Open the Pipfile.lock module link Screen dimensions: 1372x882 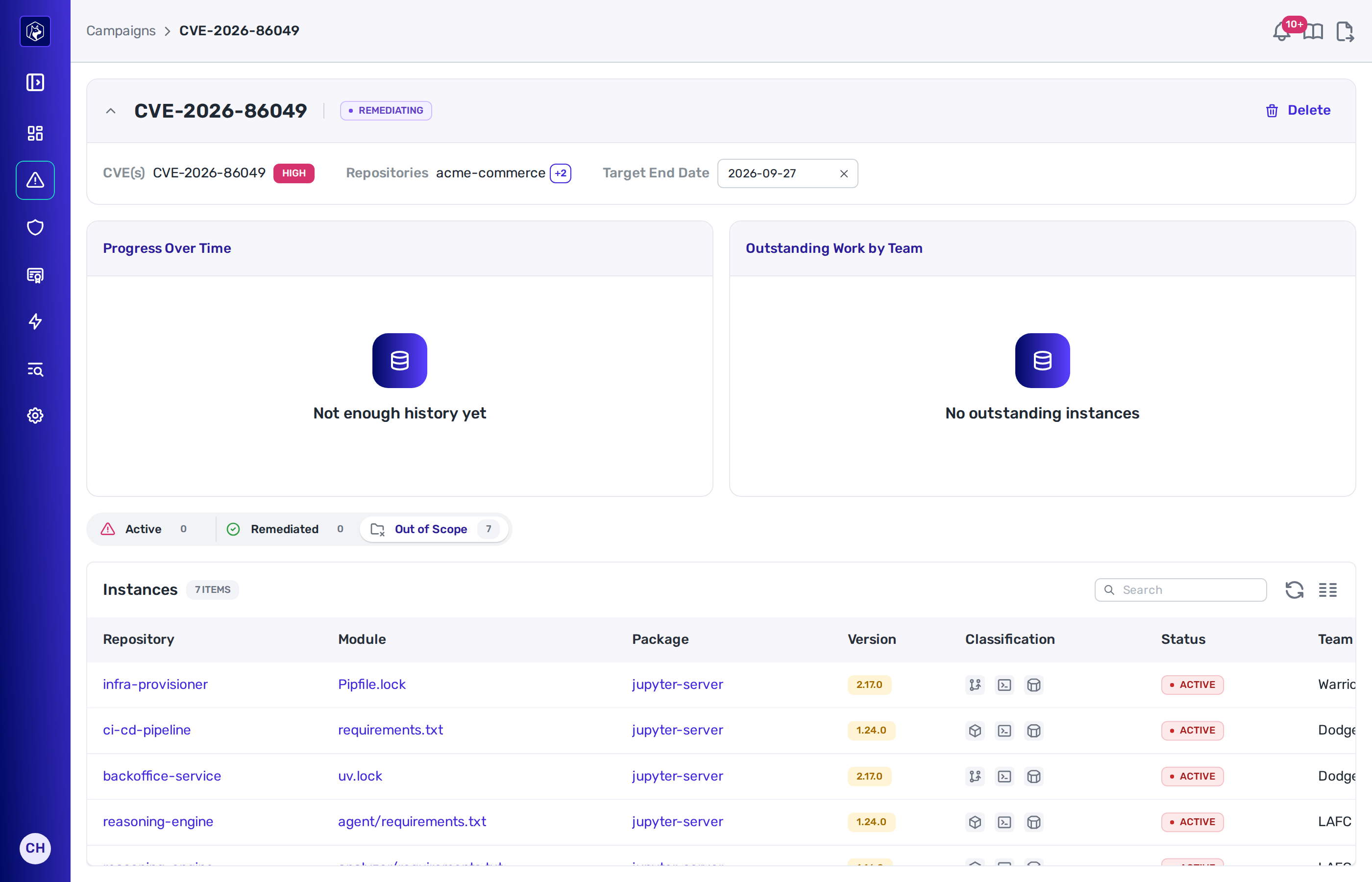[371, 685]
